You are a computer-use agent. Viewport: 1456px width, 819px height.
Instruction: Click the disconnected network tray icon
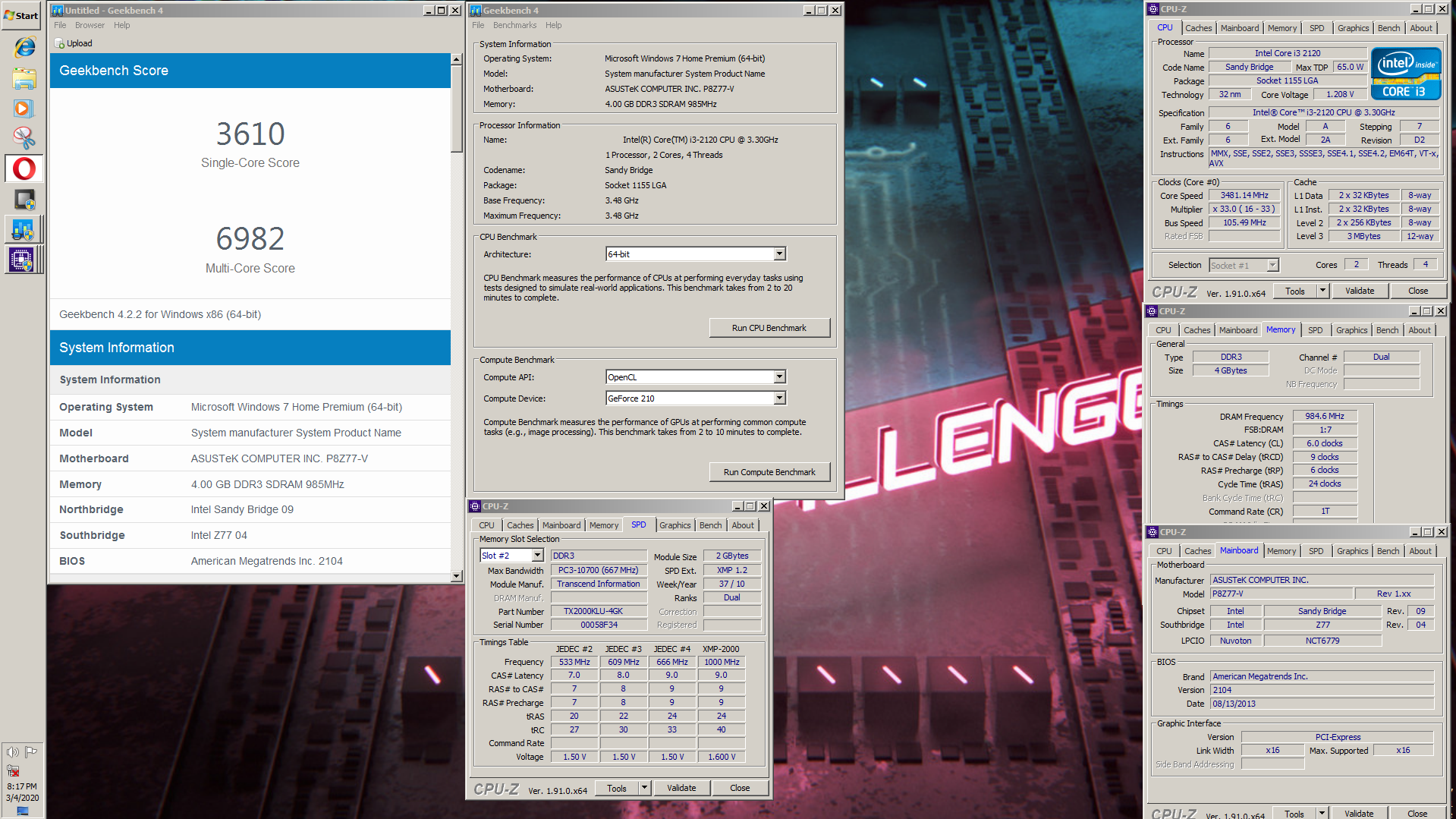coord(13,770)
